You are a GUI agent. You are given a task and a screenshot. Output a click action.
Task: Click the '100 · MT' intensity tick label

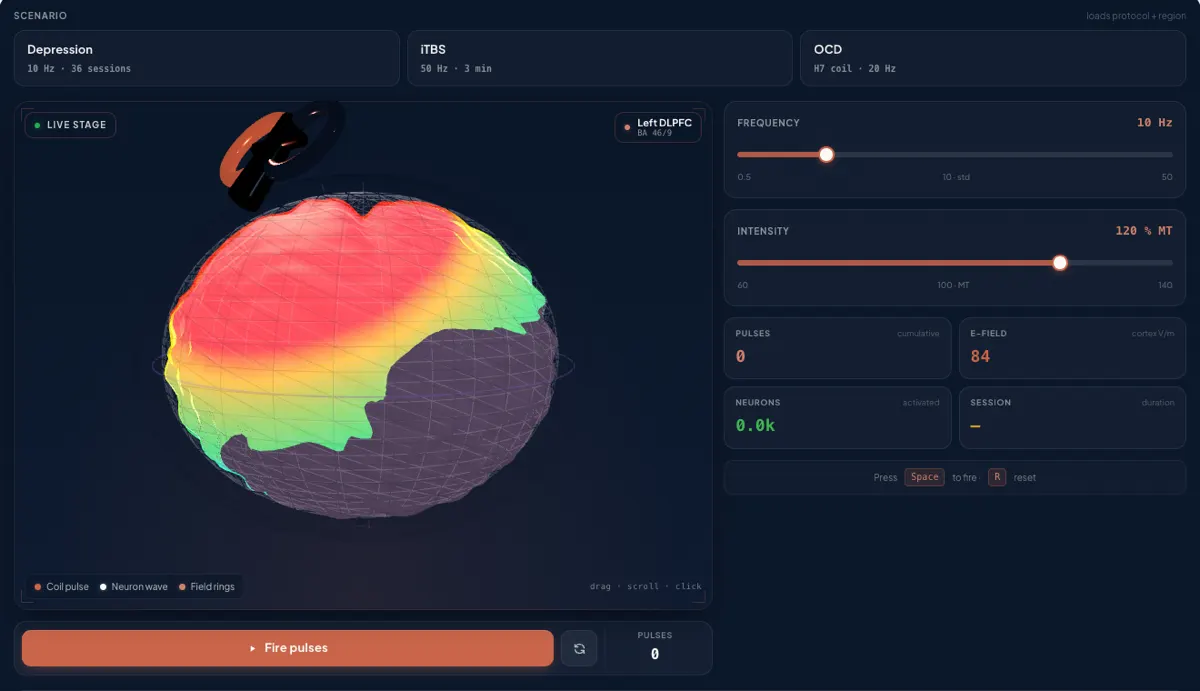click(x=954, y=285)
